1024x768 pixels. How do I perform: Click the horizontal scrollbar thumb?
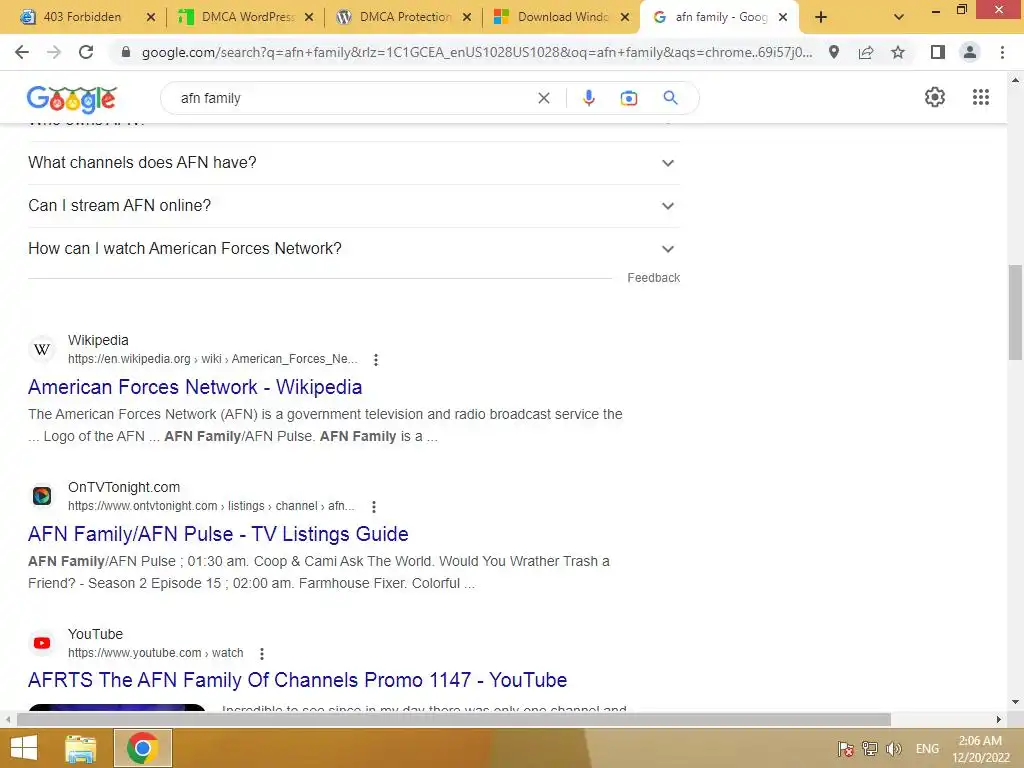(x=453, y=720)
